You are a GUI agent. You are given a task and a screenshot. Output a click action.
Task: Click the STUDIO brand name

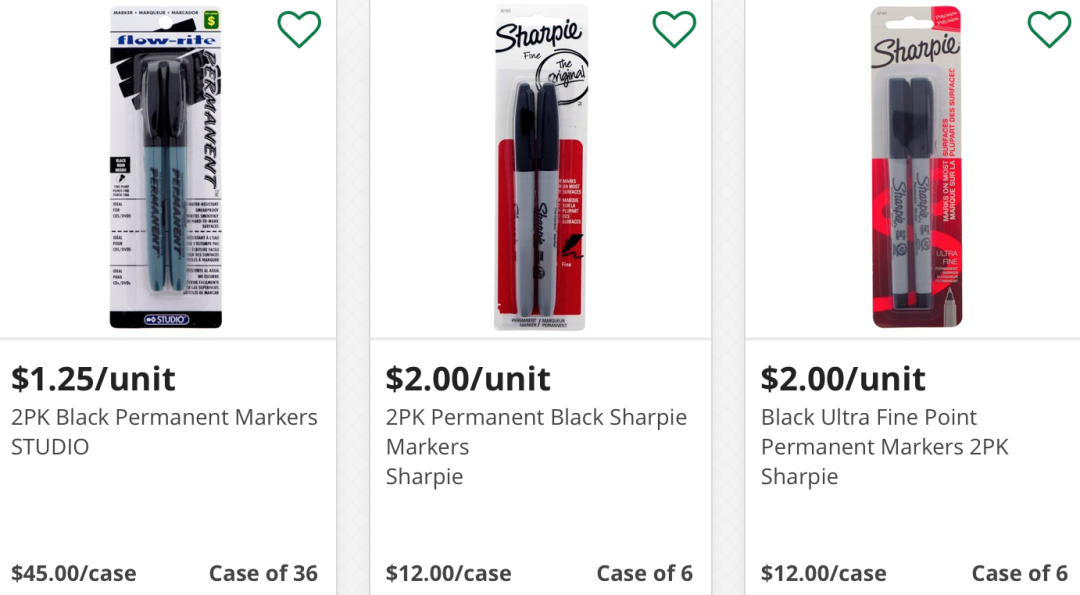coord(50,446)
